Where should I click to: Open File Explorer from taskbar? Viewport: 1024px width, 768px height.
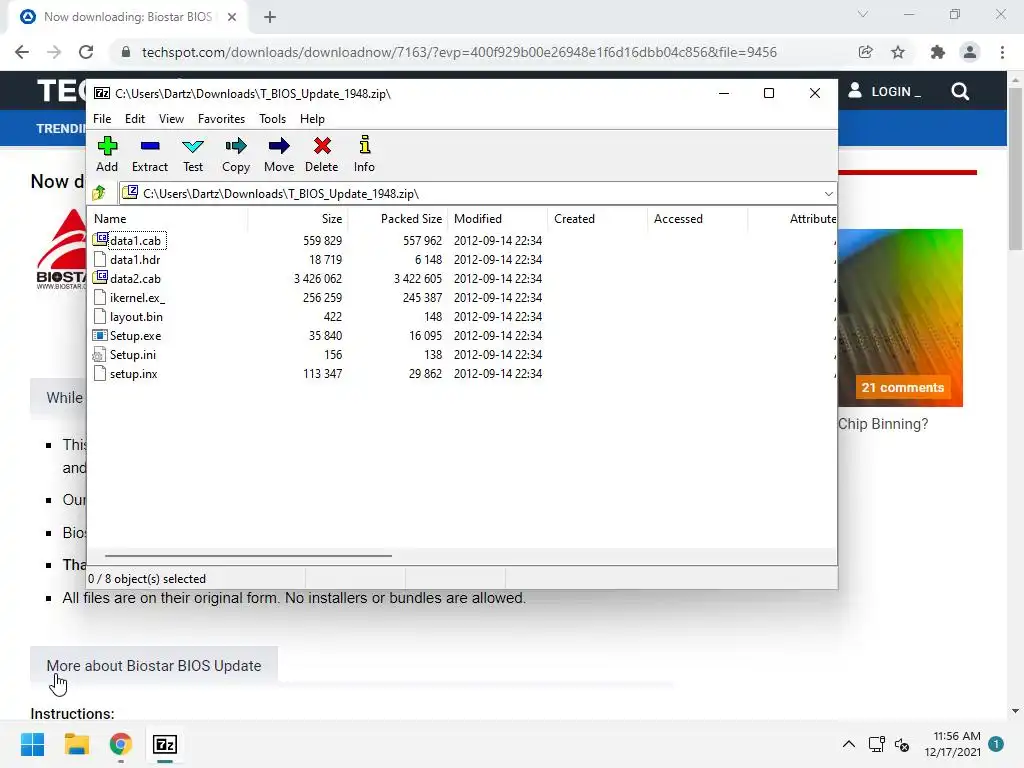tap(77, 744)
